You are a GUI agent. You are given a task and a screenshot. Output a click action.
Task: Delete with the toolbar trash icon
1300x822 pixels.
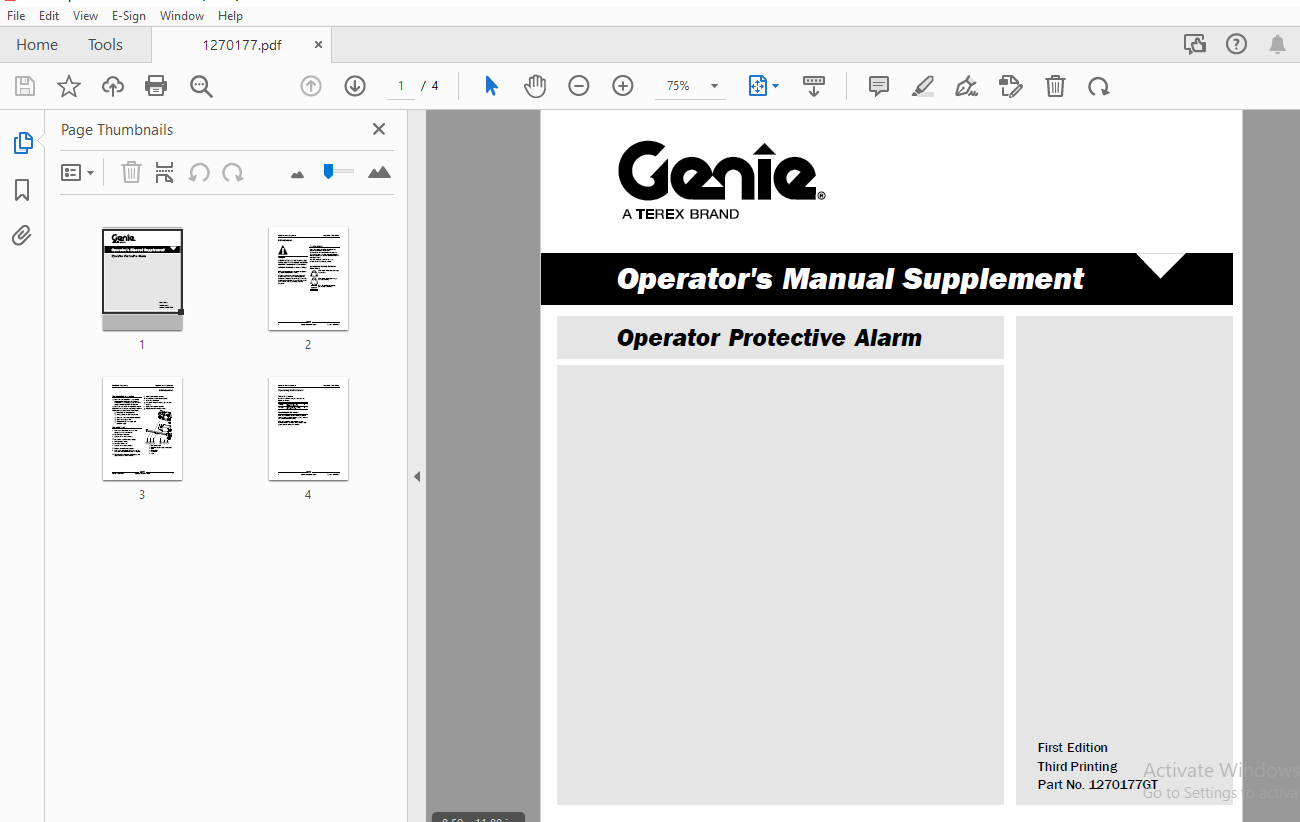(x=1055, y=86)
